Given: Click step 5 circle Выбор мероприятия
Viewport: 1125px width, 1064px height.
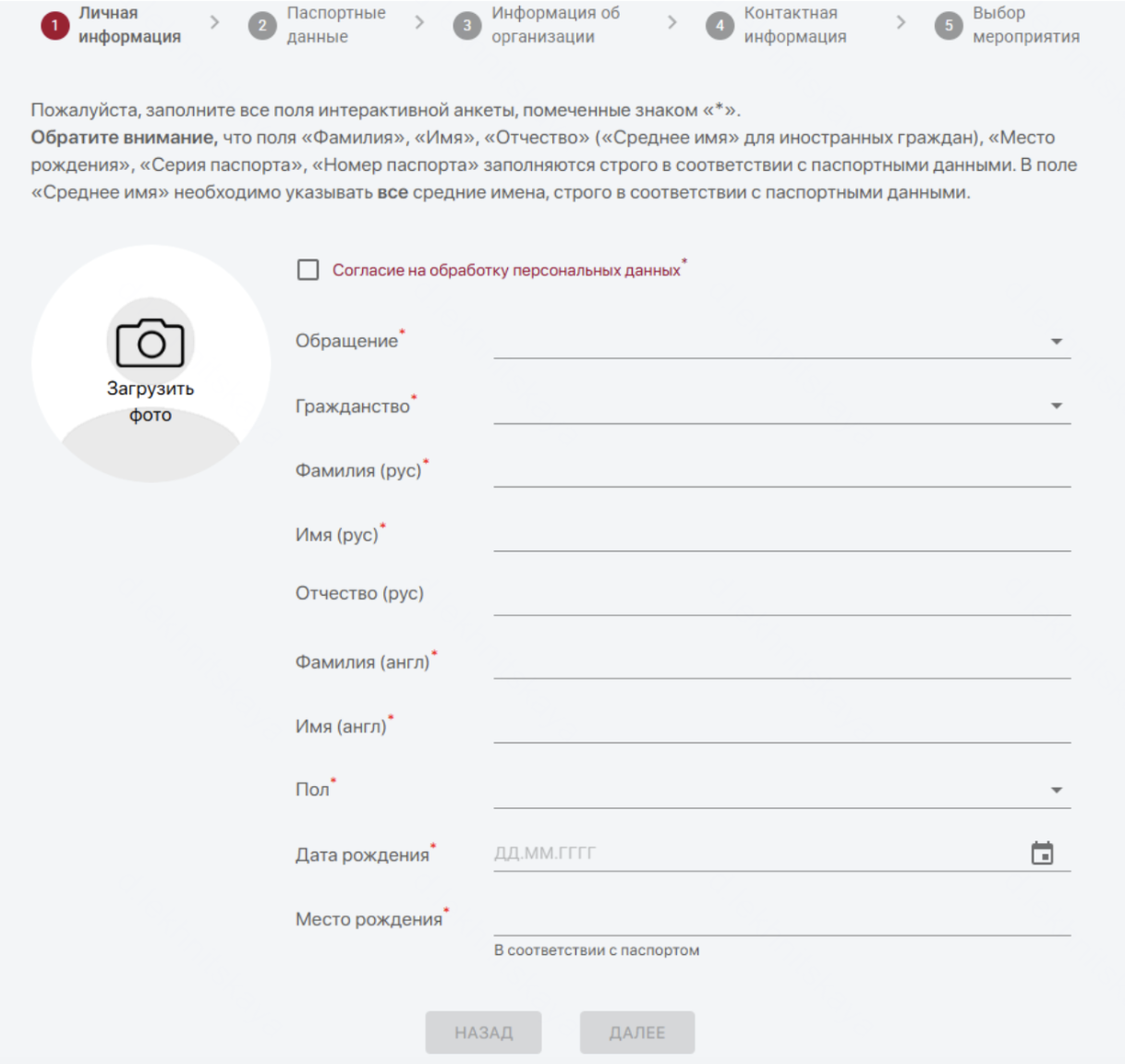Looking at the screenshot, I should click(949, 26).
